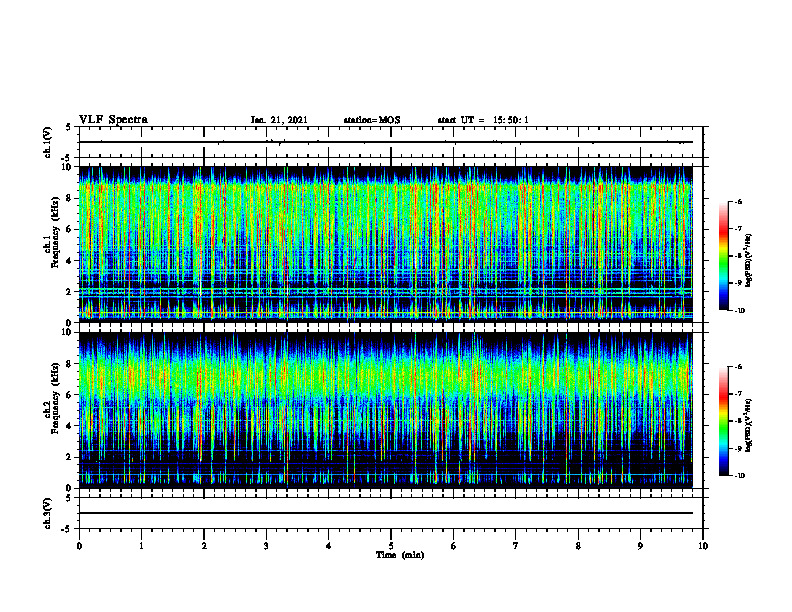Click the '8' tick on ch.2 frequency axis

pos(69,364)
